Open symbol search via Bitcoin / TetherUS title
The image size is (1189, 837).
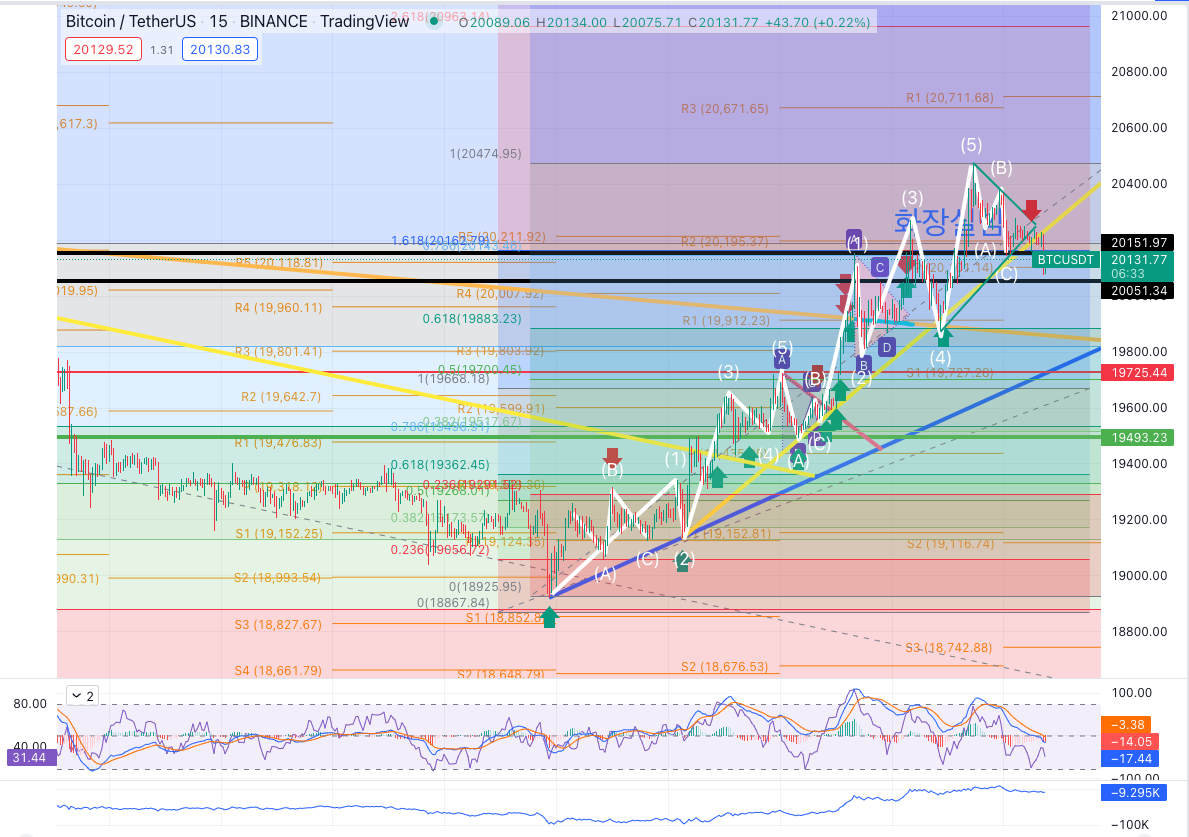click(x=131, y=21)
